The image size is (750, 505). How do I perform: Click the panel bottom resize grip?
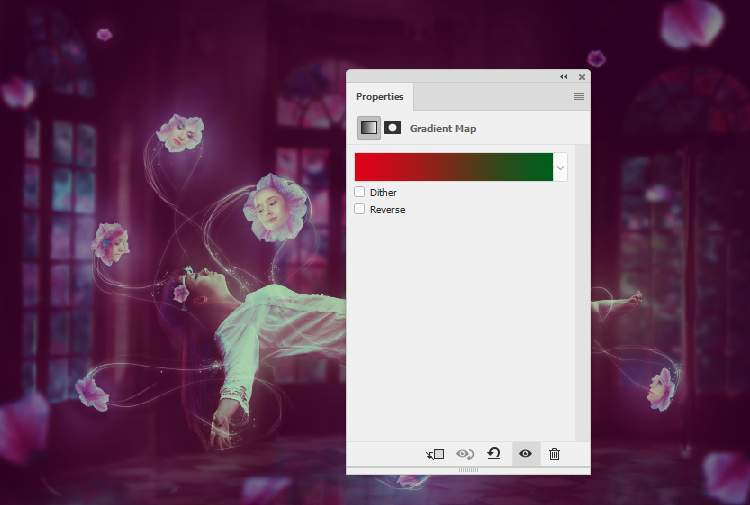(468, 470)
